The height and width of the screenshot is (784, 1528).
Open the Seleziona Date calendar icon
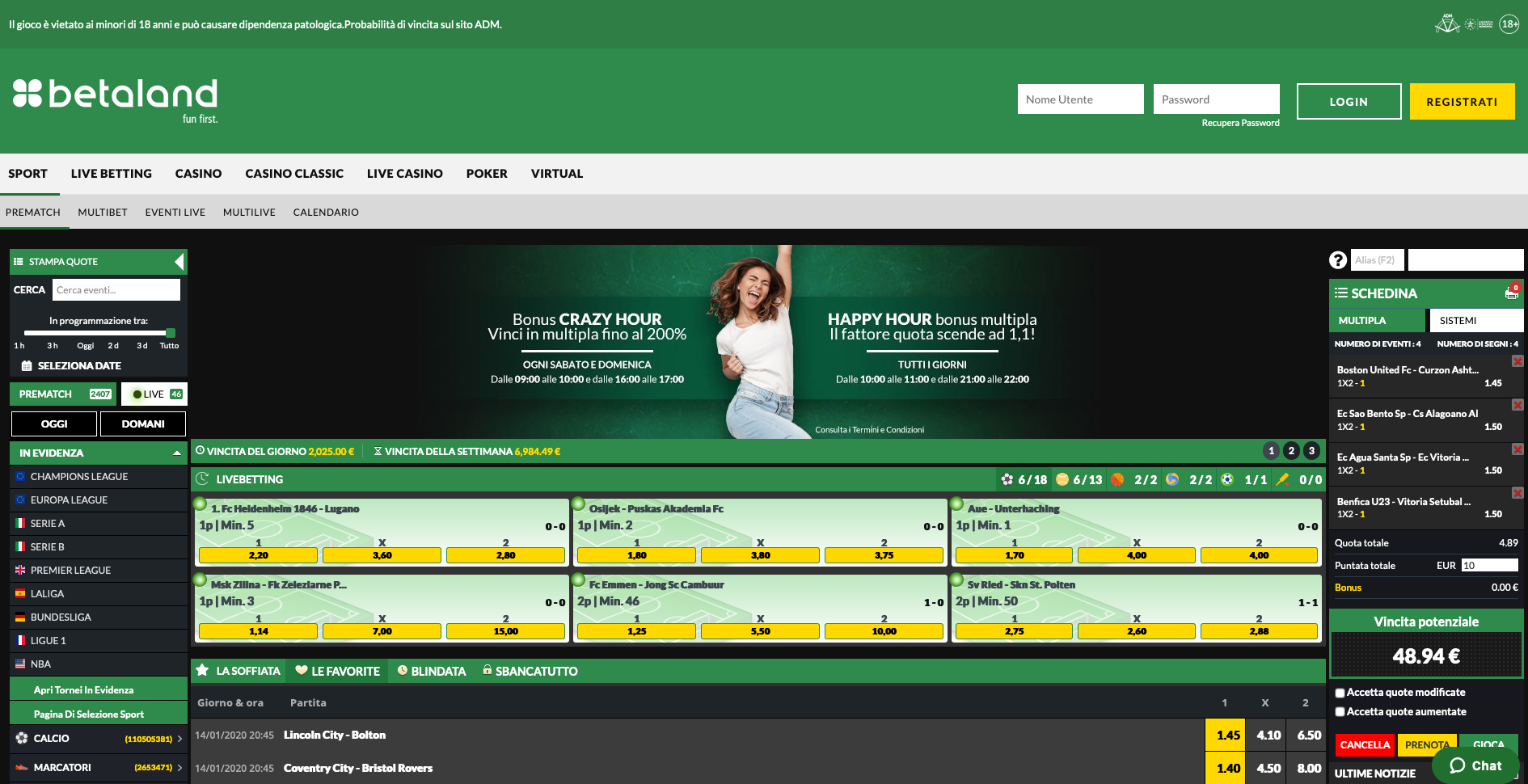click(27, 366)
